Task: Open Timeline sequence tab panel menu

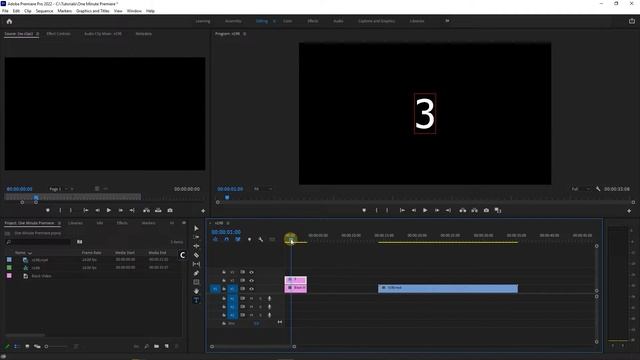Action: (228, 223)
